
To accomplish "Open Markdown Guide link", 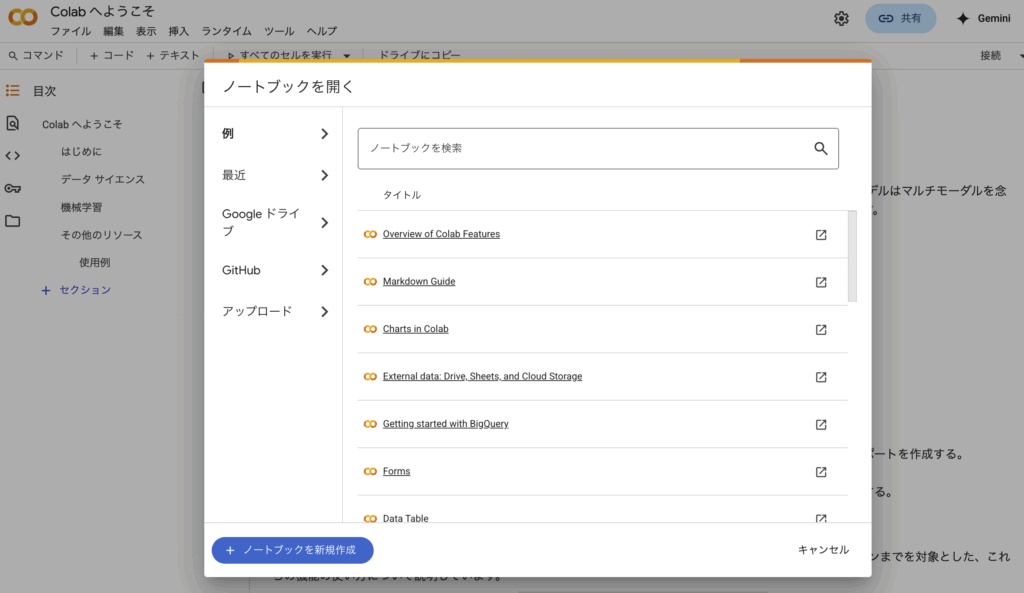I will (419, 281).
